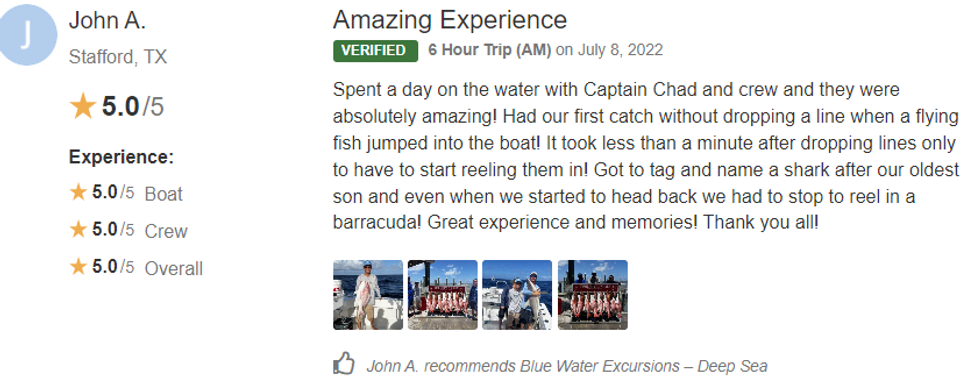
Task: Click the Experience: section heading
Action: click(x=121, y=157)
